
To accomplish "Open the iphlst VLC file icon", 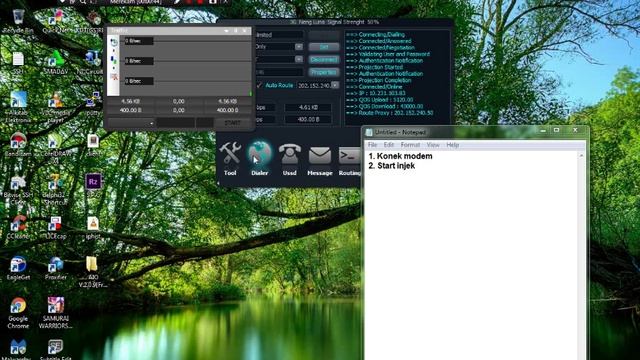I will coord(93,227).
